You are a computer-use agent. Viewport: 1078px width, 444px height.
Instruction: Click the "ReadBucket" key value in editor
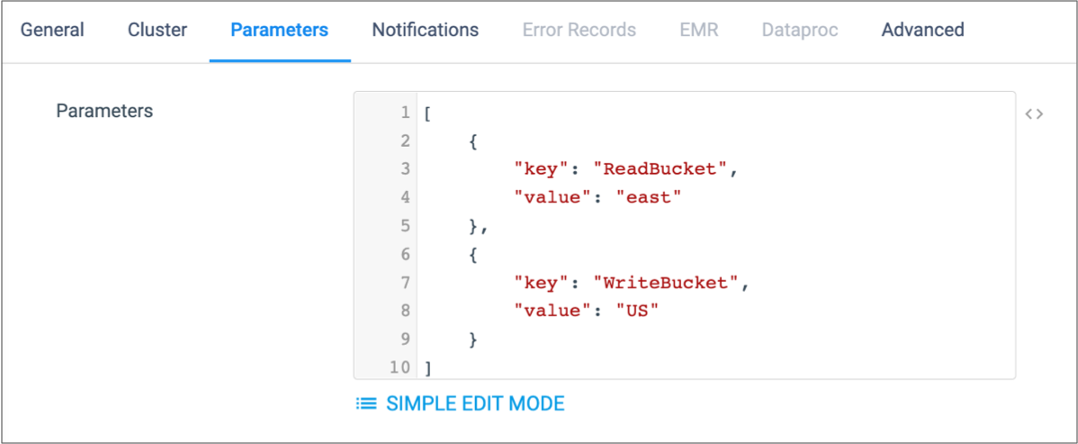pos(661,169)
